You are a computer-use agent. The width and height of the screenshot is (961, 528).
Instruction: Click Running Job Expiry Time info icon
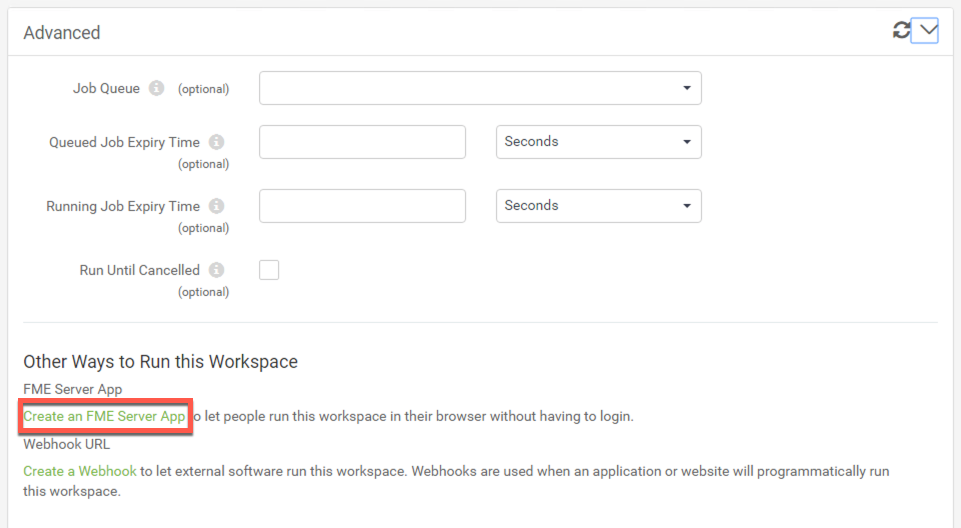point(216,206)
